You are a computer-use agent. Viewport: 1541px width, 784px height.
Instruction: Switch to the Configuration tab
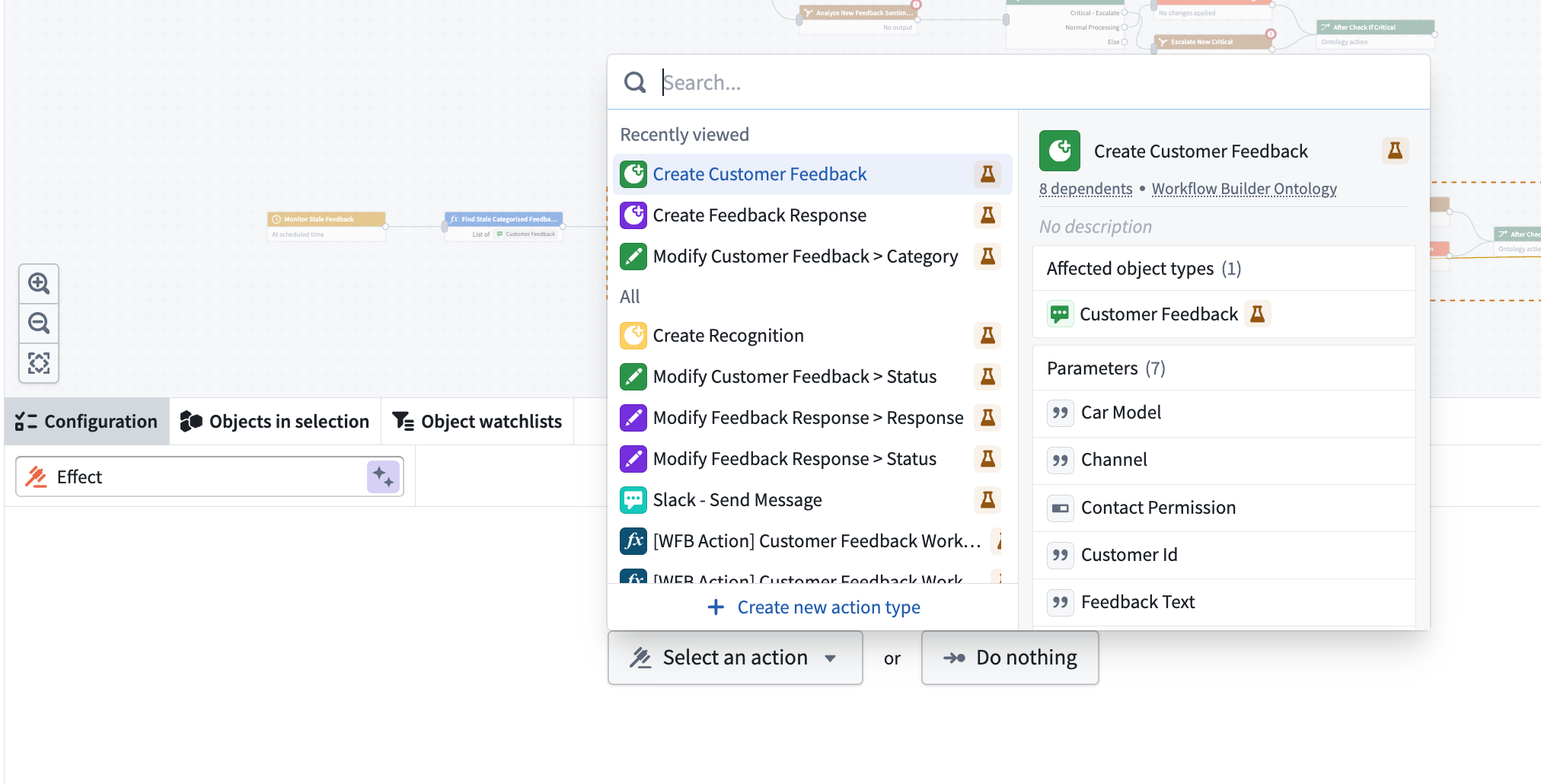point(87,422)
